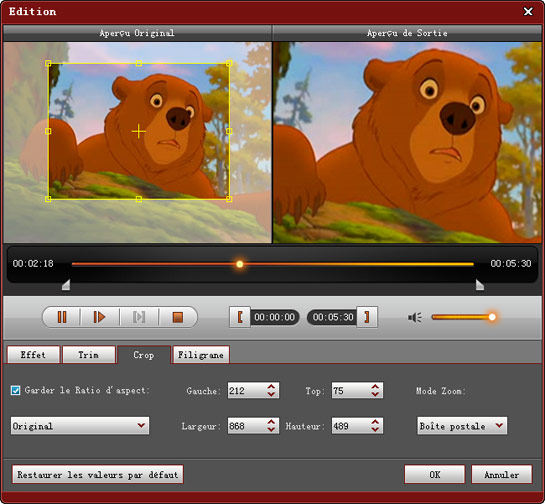Viewport: 545px width, 504px height.
Task: Set trim start with left bracket icon
Action: coord(240,317)
